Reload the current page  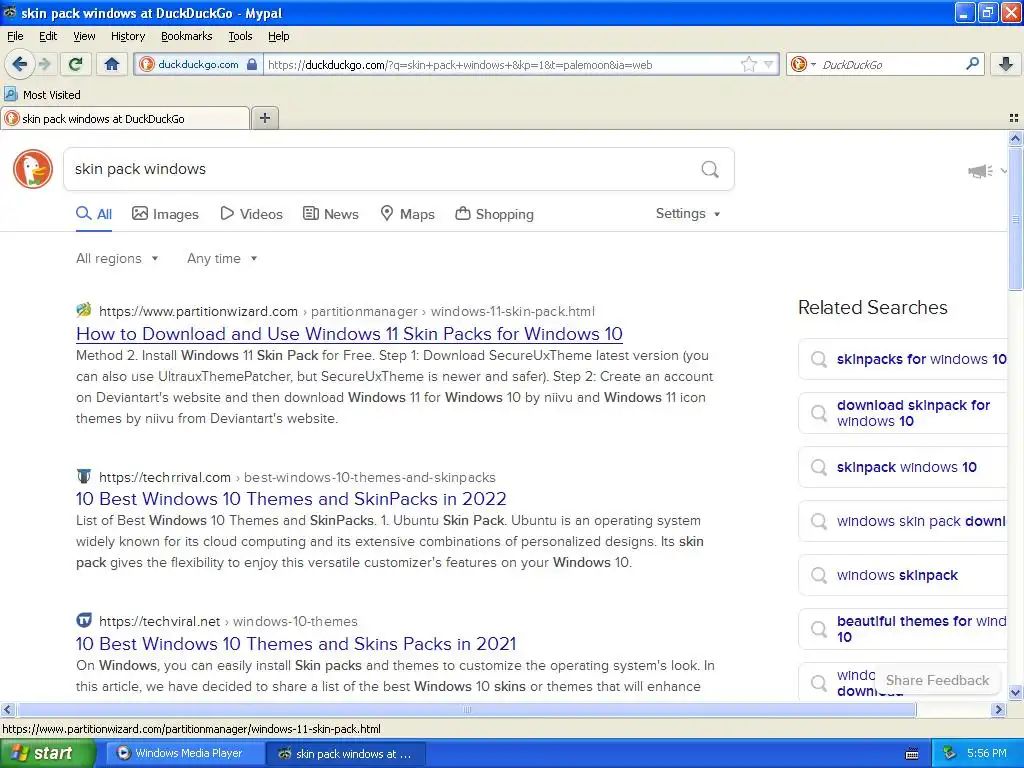(76, 64)
